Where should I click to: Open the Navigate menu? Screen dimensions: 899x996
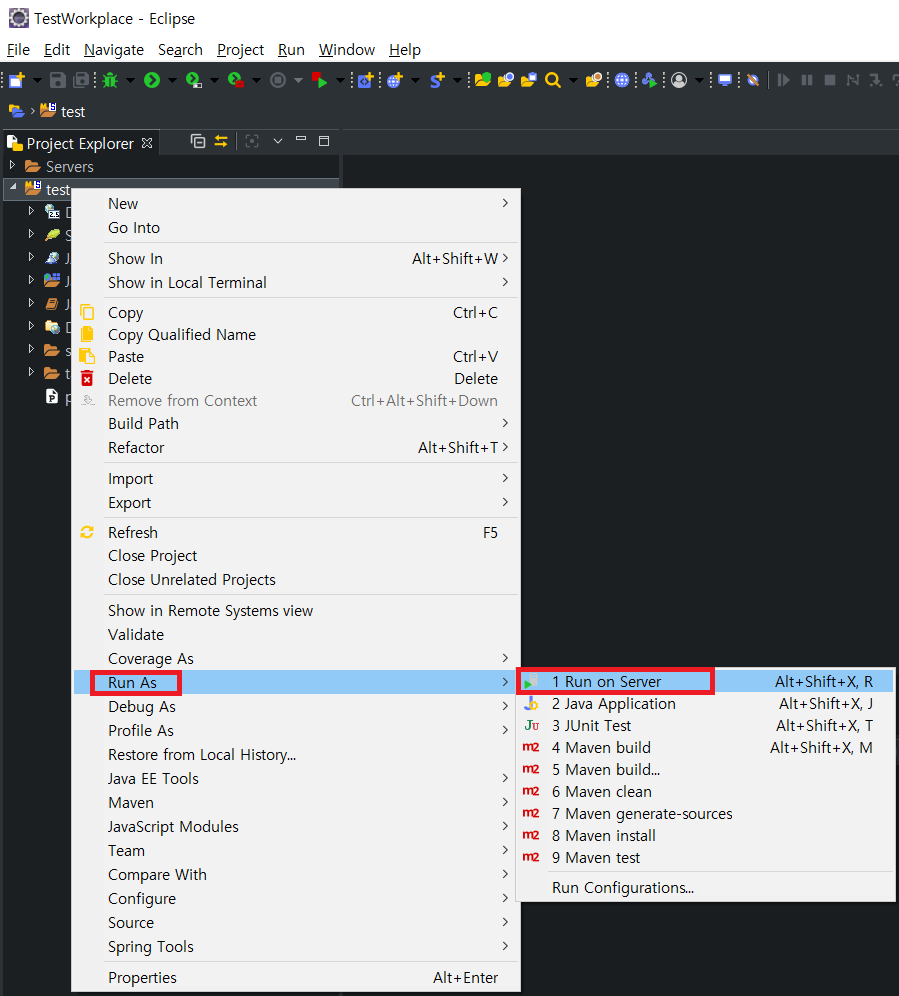(114, 50)
